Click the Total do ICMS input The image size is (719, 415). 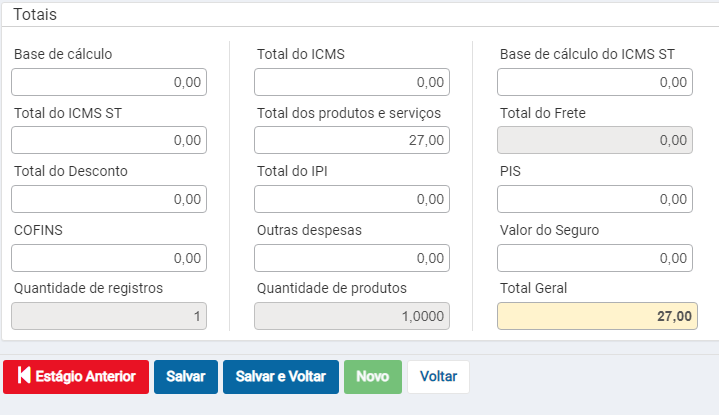click(352, 82)
